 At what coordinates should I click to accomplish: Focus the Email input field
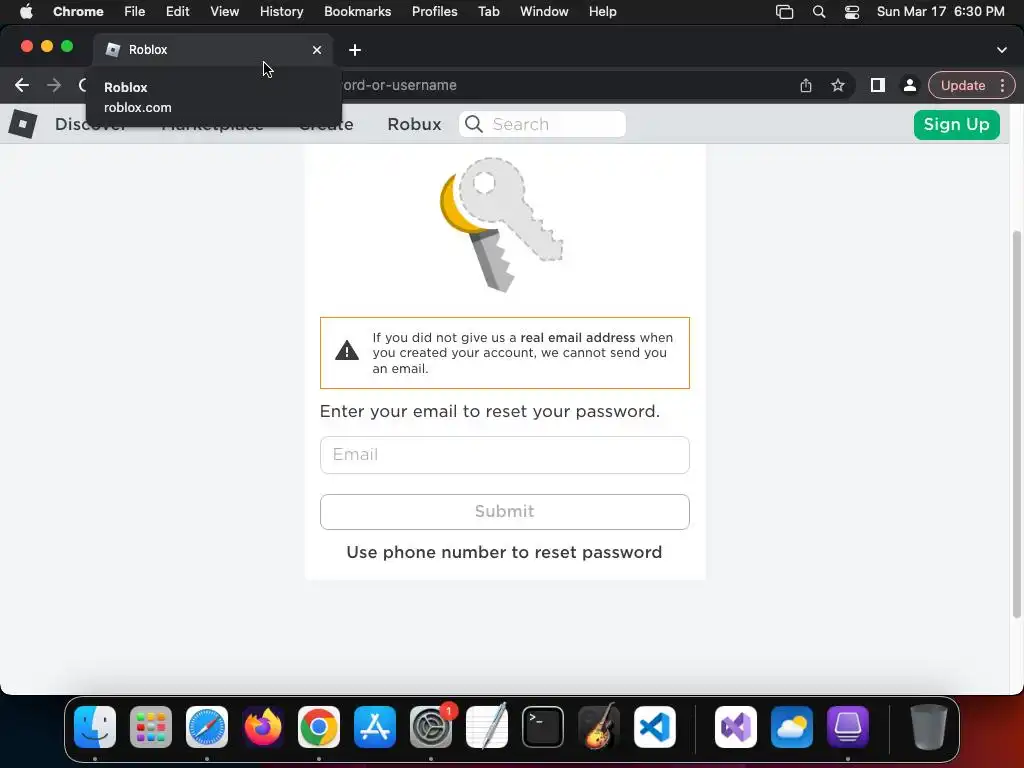(x=505, y=455)
